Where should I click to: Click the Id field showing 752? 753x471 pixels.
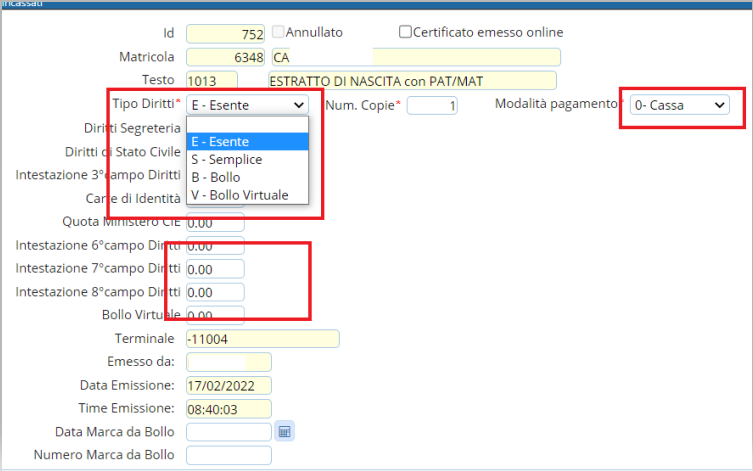(x=225, y=33)
